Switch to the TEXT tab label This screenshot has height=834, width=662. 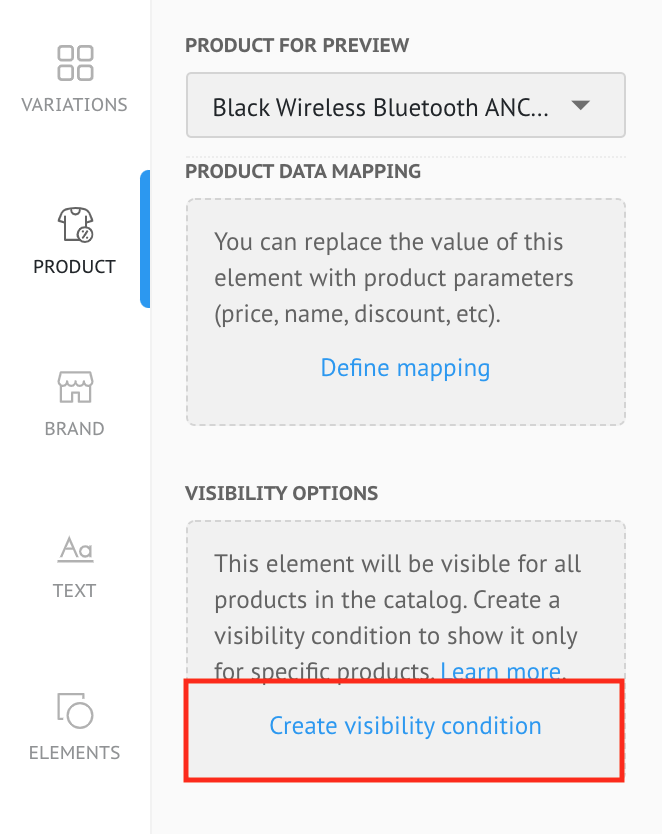(x=75, y=591)
